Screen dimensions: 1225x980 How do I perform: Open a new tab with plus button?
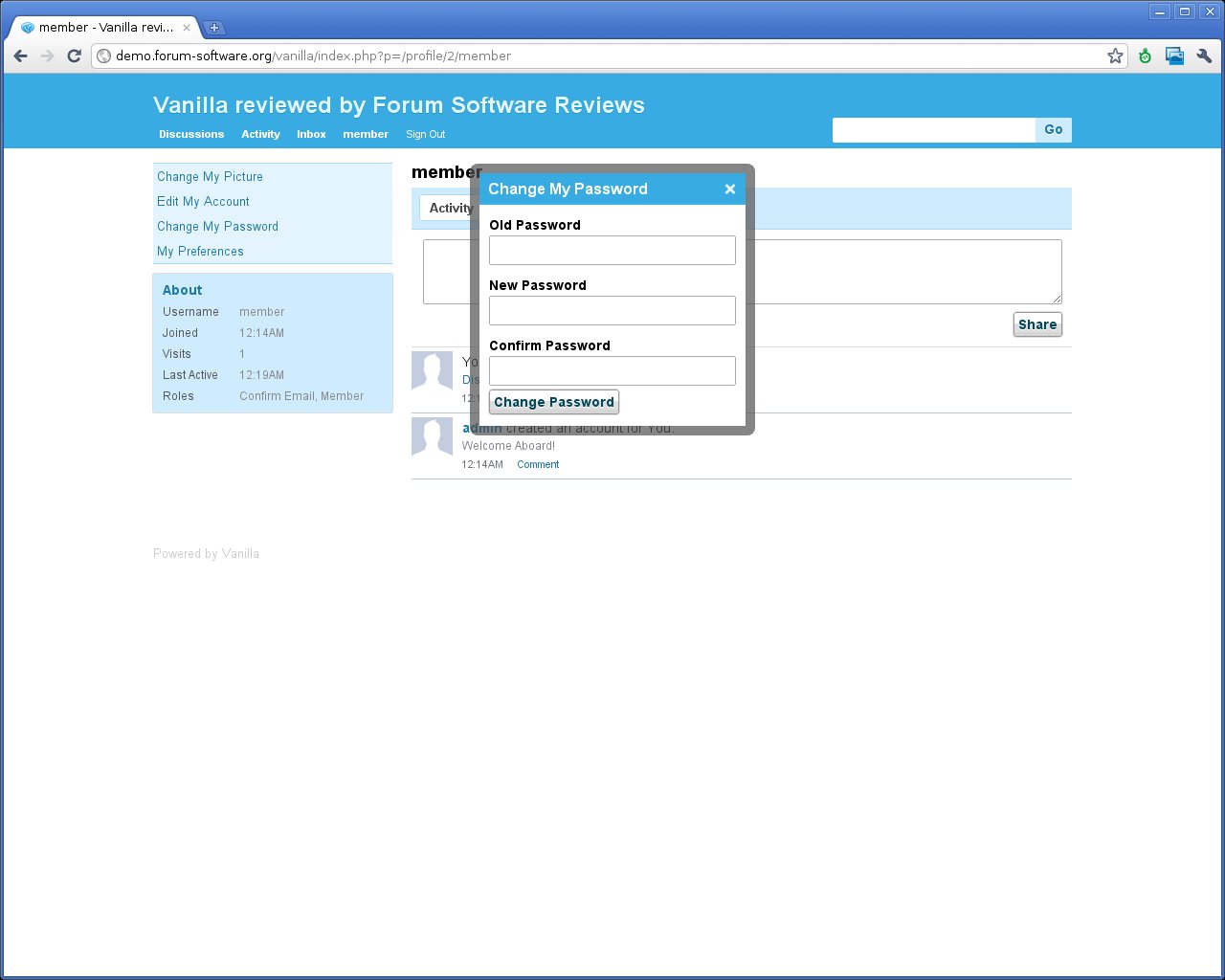[214, 28]
